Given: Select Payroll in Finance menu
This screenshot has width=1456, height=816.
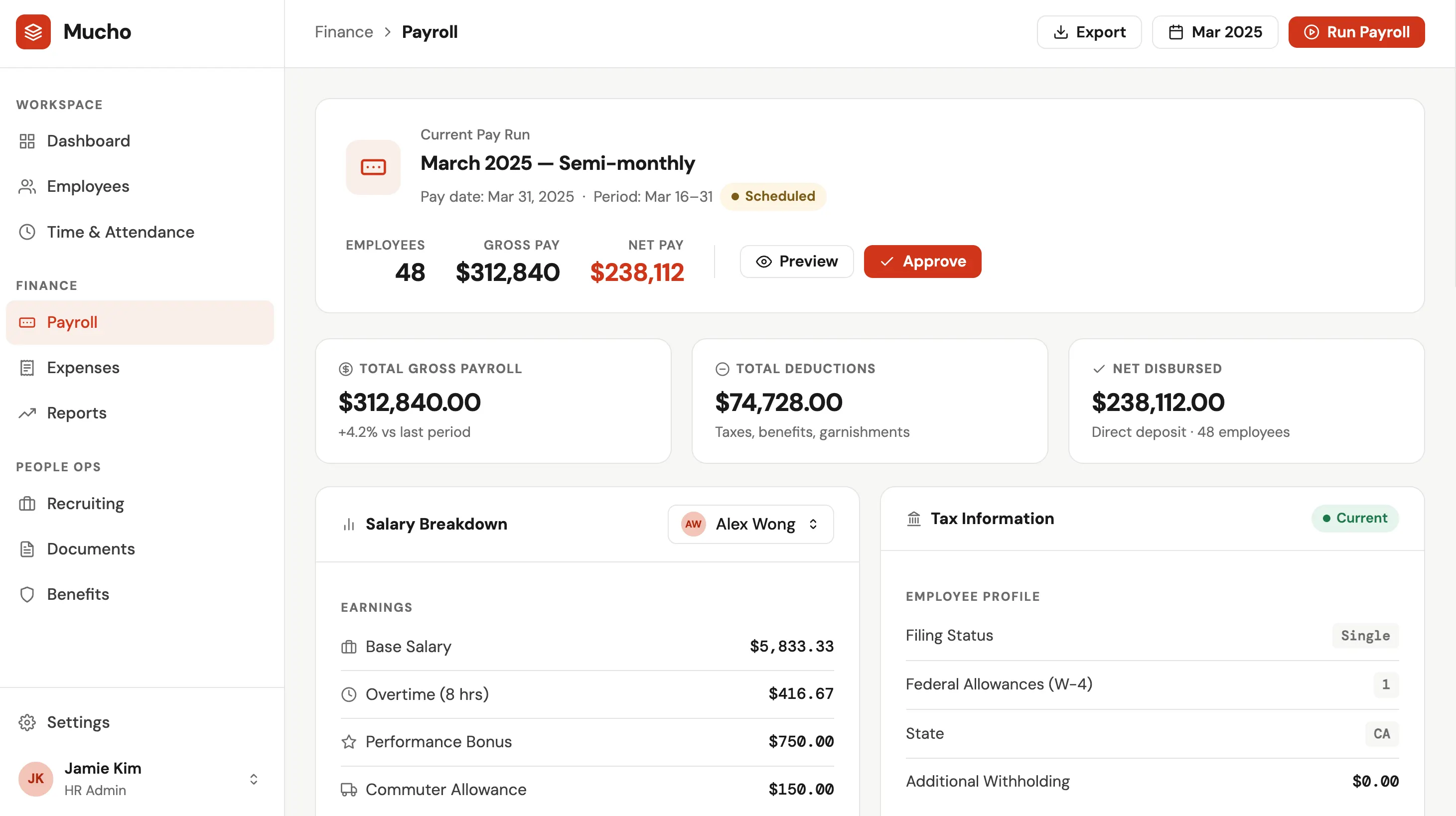Looking at the screenshot, I should tap(140, 322).
